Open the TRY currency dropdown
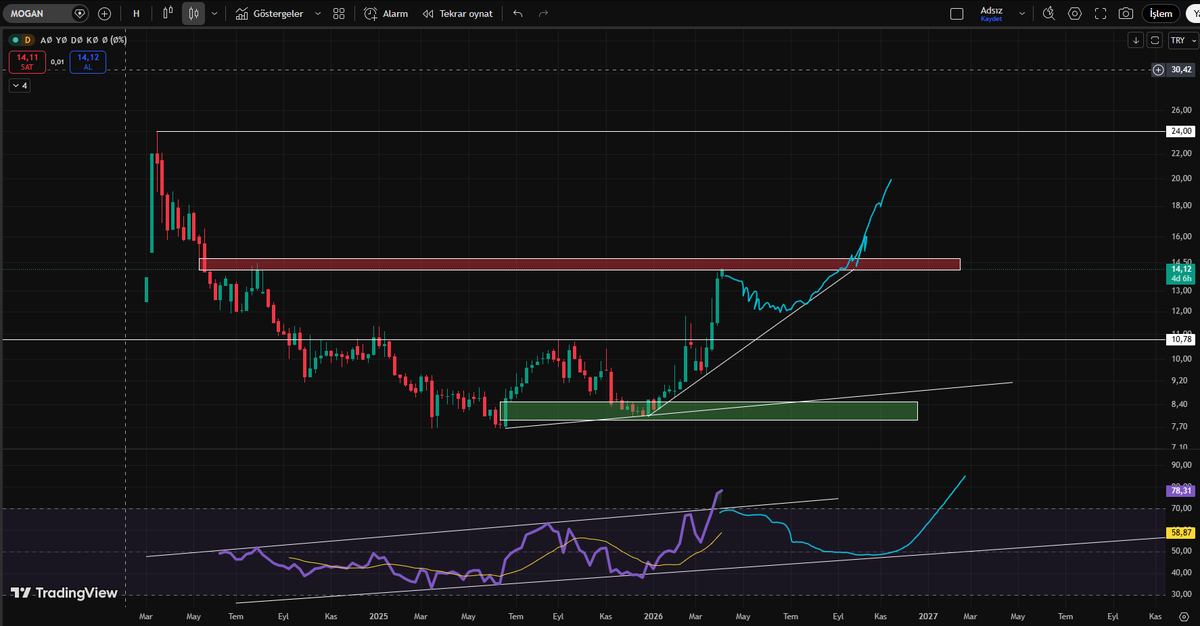This screenshot has width=1200, height=626. pos(1182,40)
